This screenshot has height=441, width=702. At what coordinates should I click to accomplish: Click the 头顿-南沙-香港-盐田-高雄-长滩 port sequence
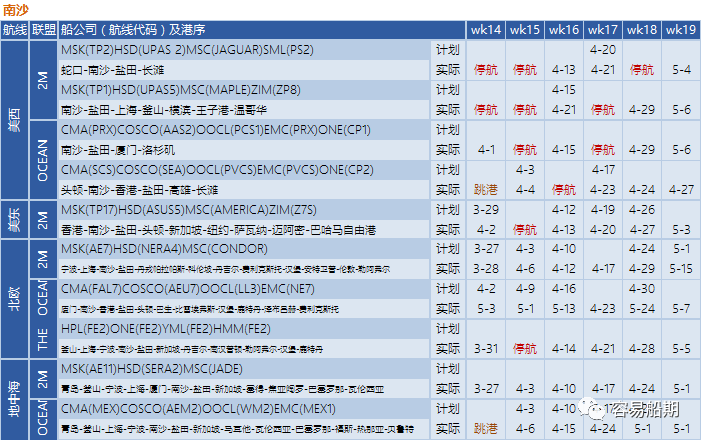(139, 190)
